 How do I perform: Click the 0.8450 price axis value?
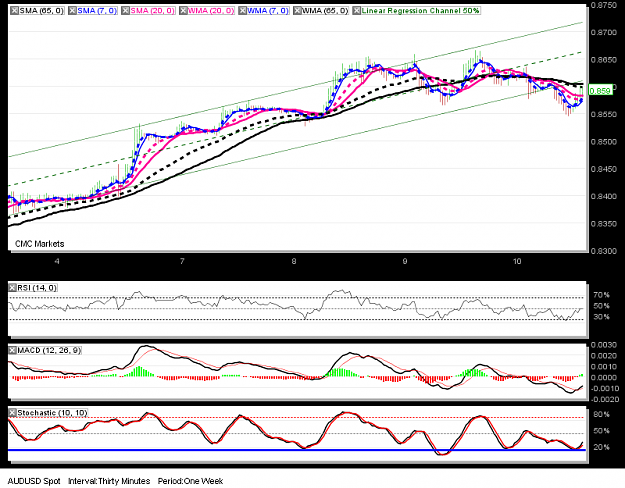click(x=604, y=169)
